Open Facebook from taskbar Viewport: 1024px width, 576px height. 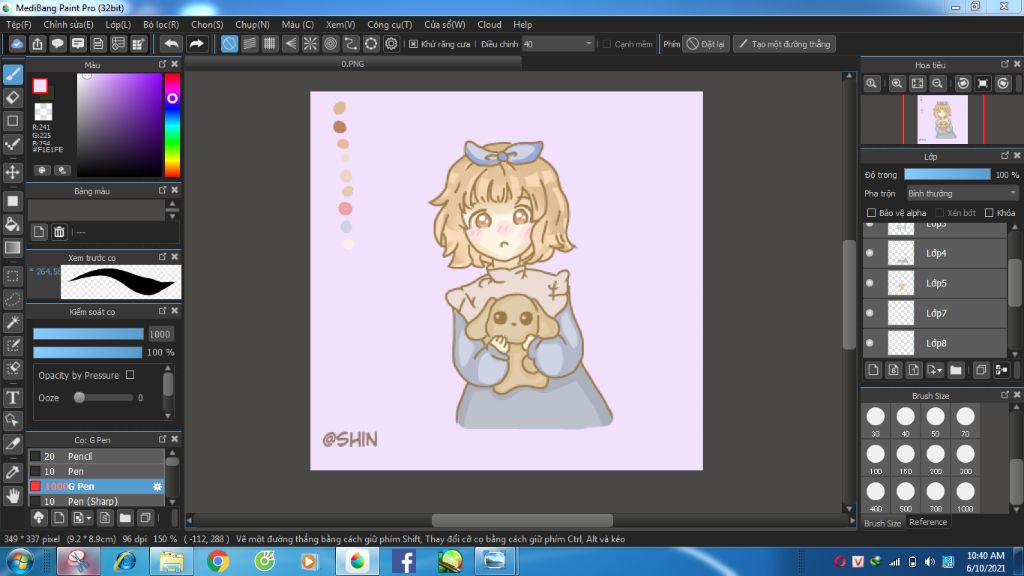404,561
